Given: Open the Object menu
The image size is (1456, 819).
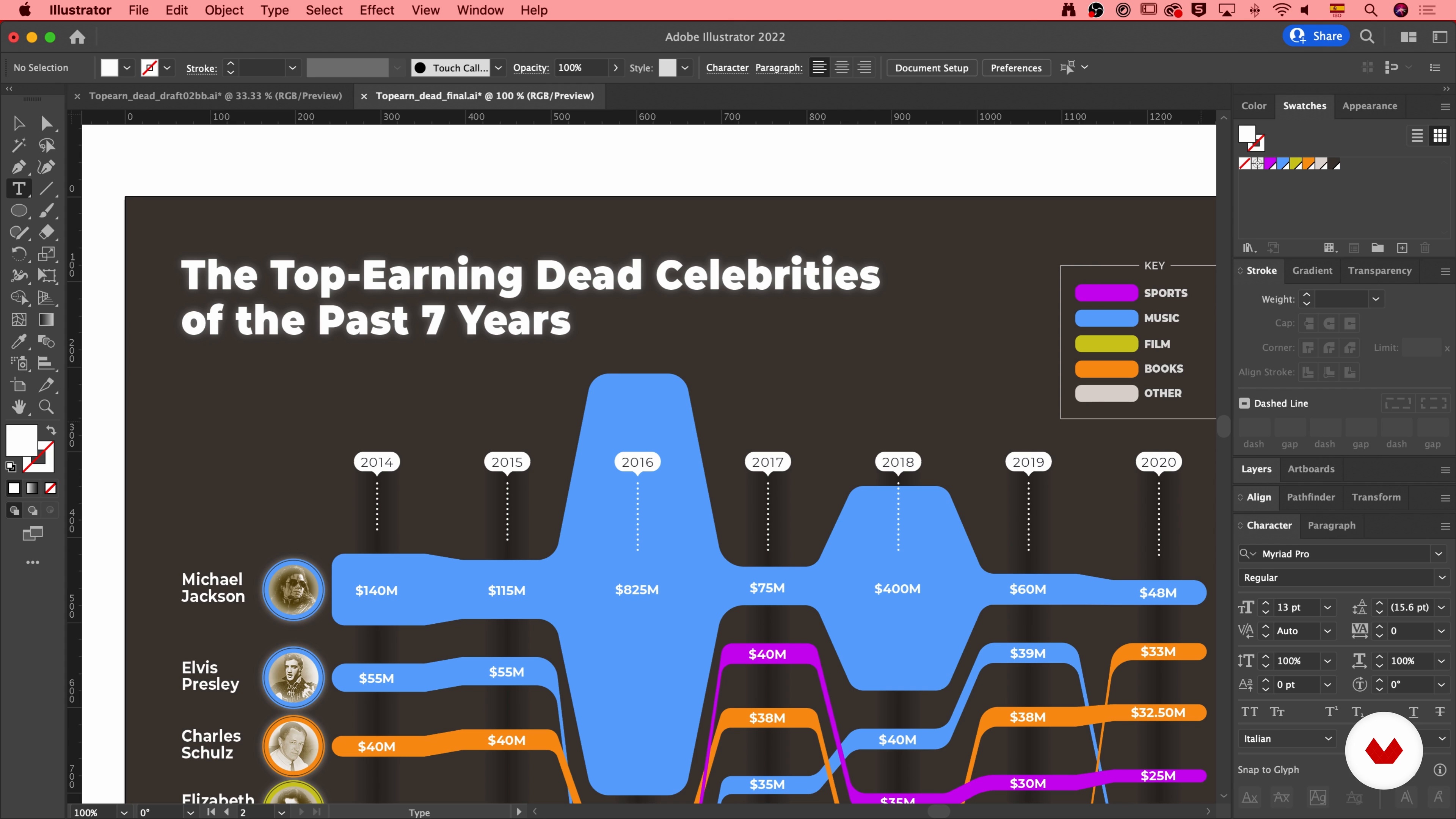Looking at the screenshot, I should (224, 10).
